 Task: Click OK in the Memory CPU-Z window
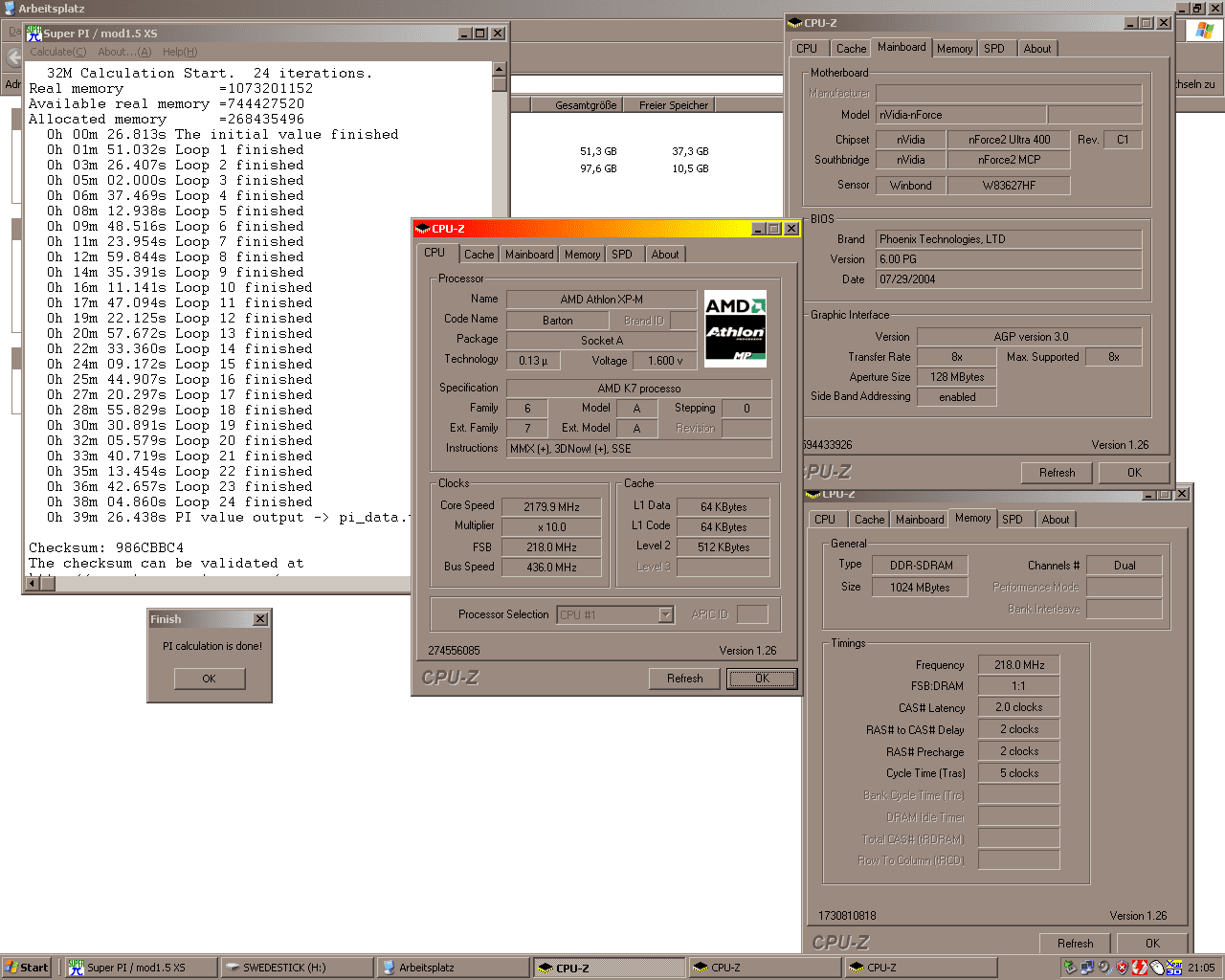click(1152, 944)
